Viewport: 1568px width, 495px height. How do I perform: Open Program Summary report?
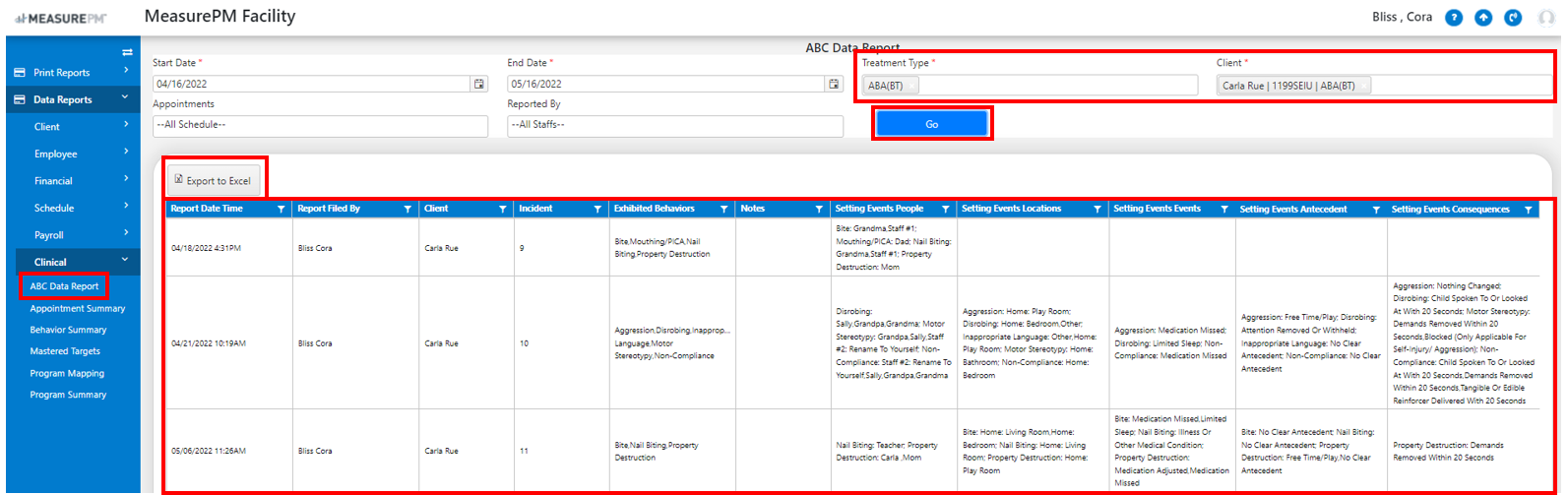pos(68,396)
